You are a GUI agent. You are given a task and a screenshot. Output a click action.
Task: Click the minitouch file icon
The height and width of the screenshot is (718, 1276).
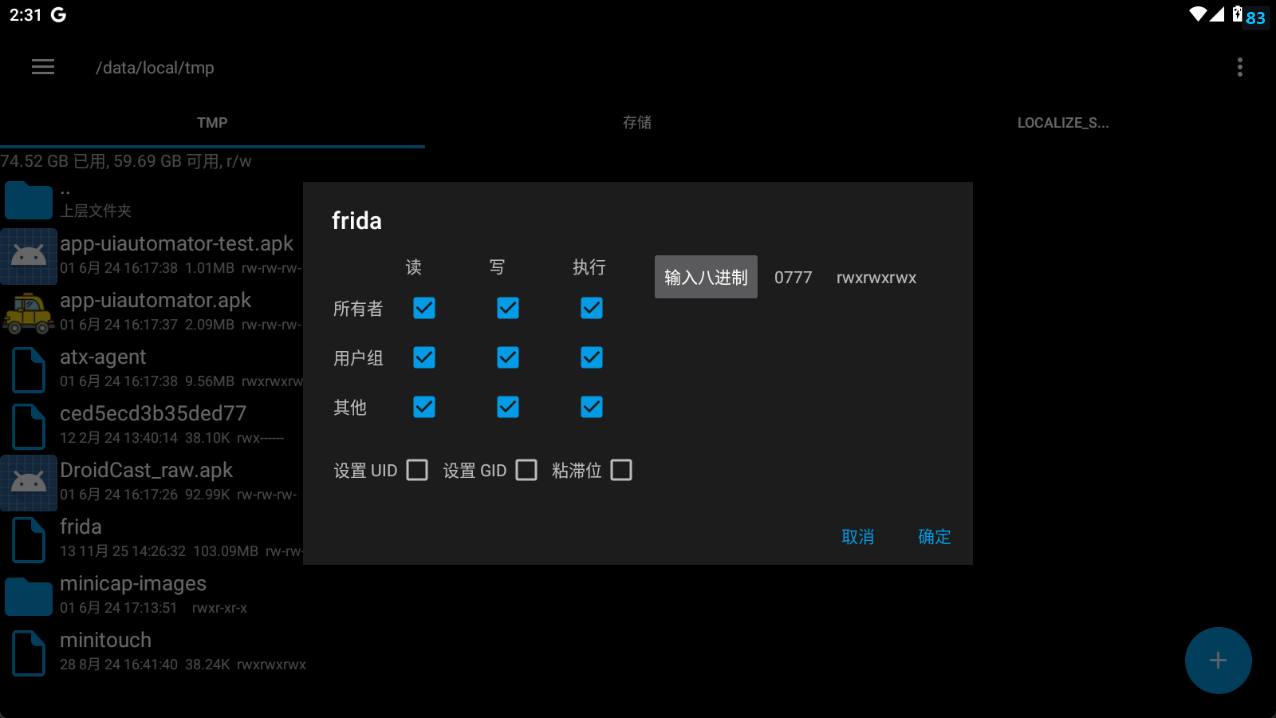point(29,653)
